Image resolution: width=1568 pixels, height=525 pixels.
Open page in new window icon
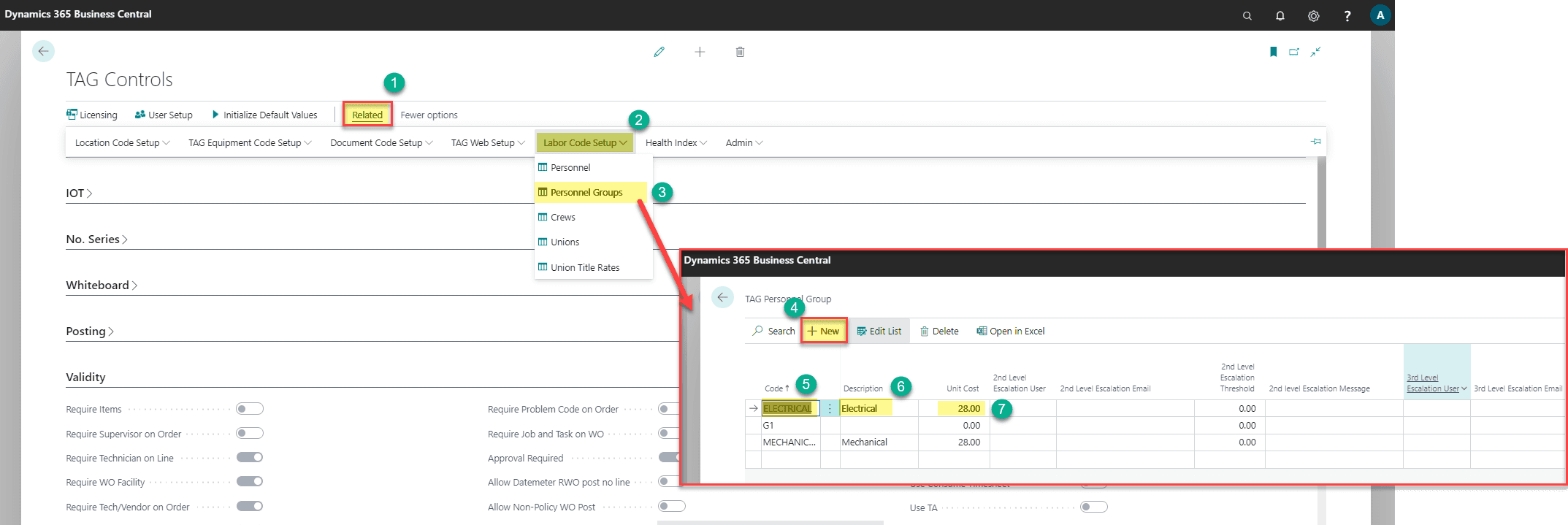[x=1294, y=52]
